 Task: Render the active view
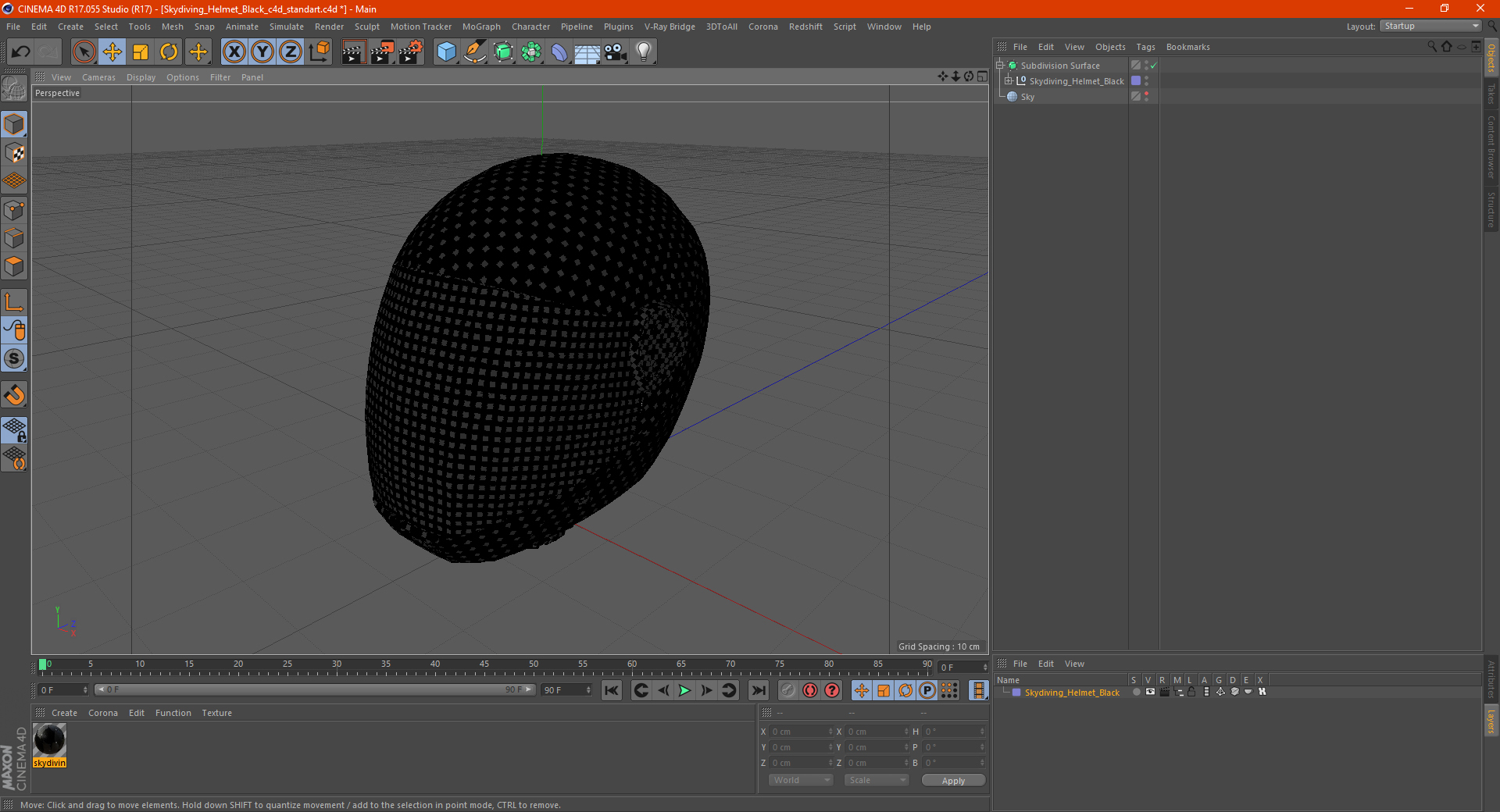coord(353,52)
